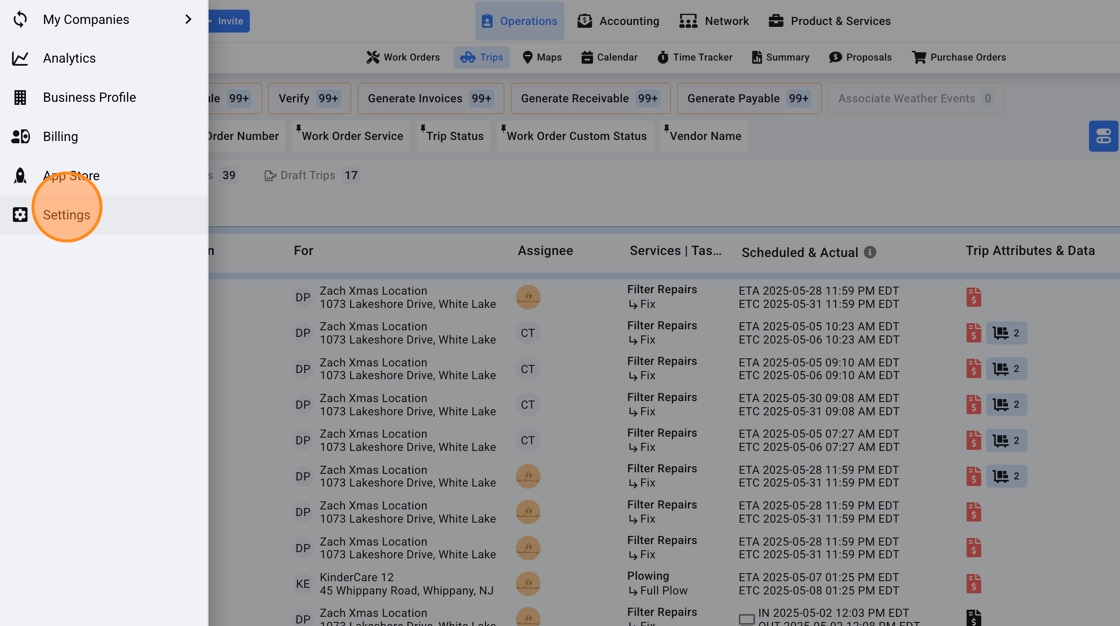This screenshot has width=1120, height=626.
Task: Open Settings from the sidebar
Action: (x=66, y=215)
